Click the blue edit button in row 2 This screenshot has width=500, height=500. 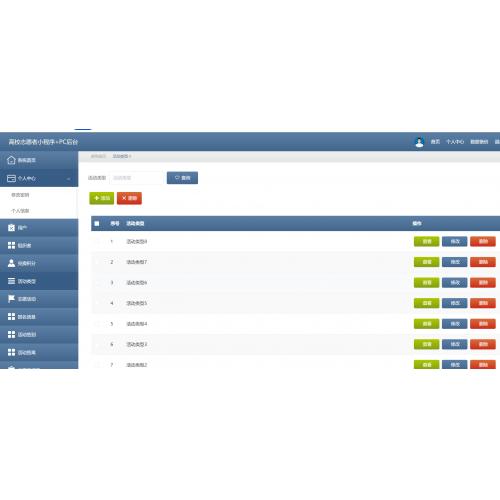pos(455,262)
